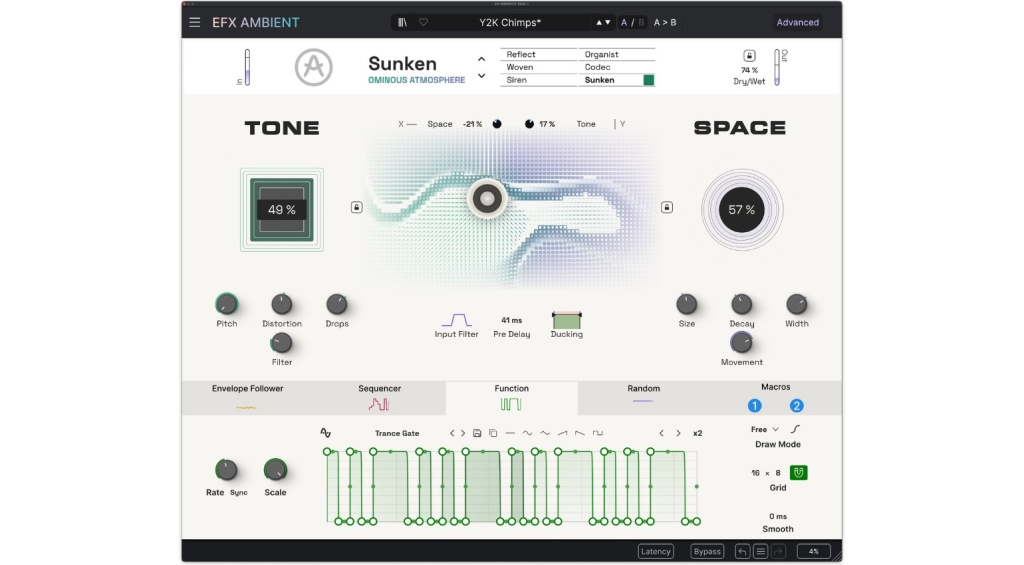
Task: Click the Function Scale knob
Action: pos(275,470)
